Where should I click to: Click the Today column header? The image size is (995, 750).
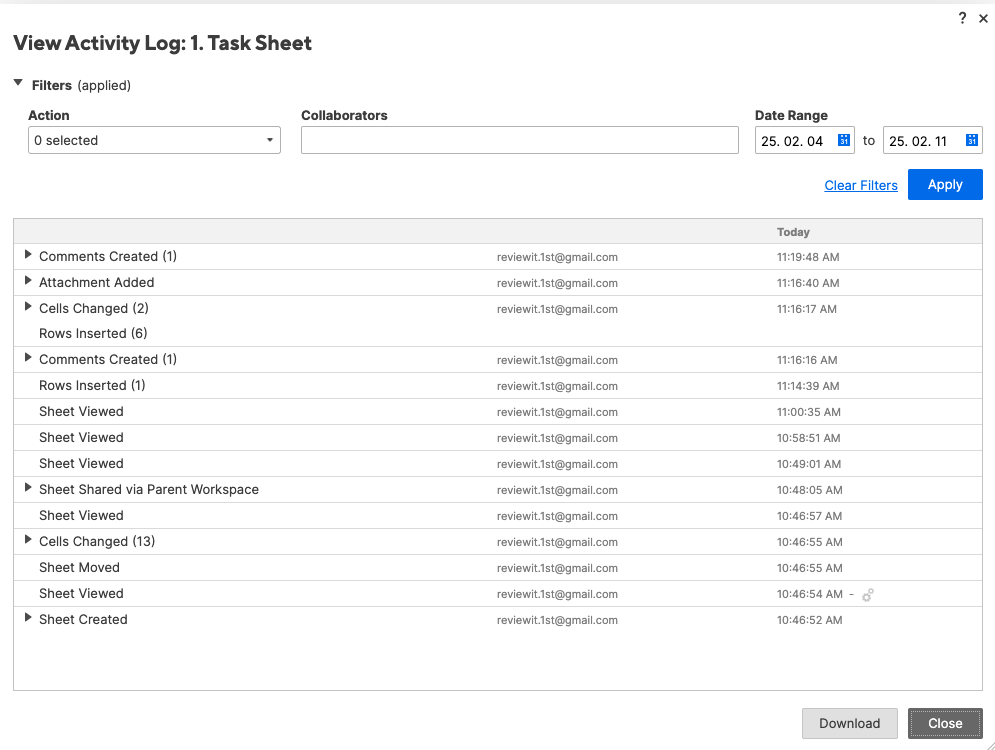(x=793, y=232)
